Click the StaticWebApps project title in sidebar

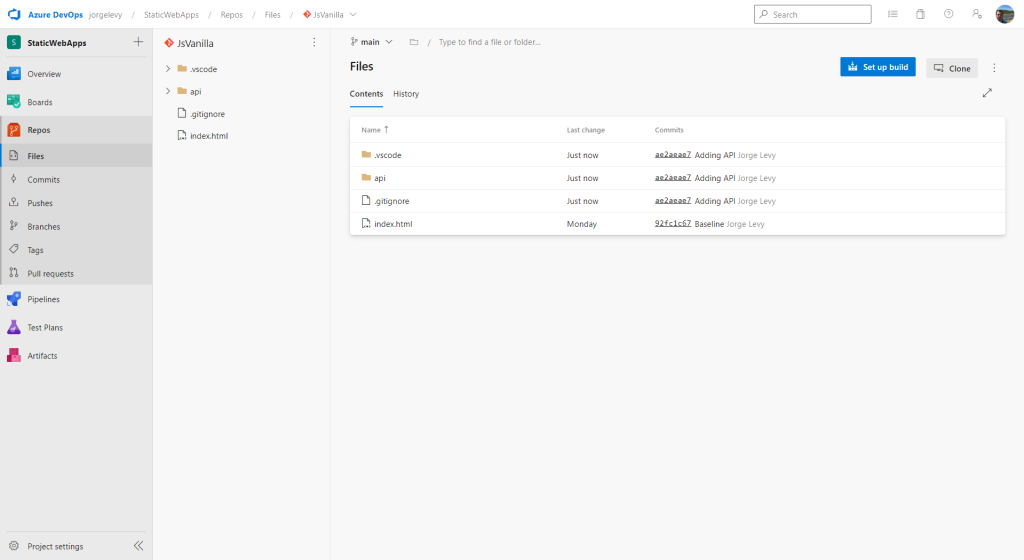pyautogui.click(x=57, y=43)
